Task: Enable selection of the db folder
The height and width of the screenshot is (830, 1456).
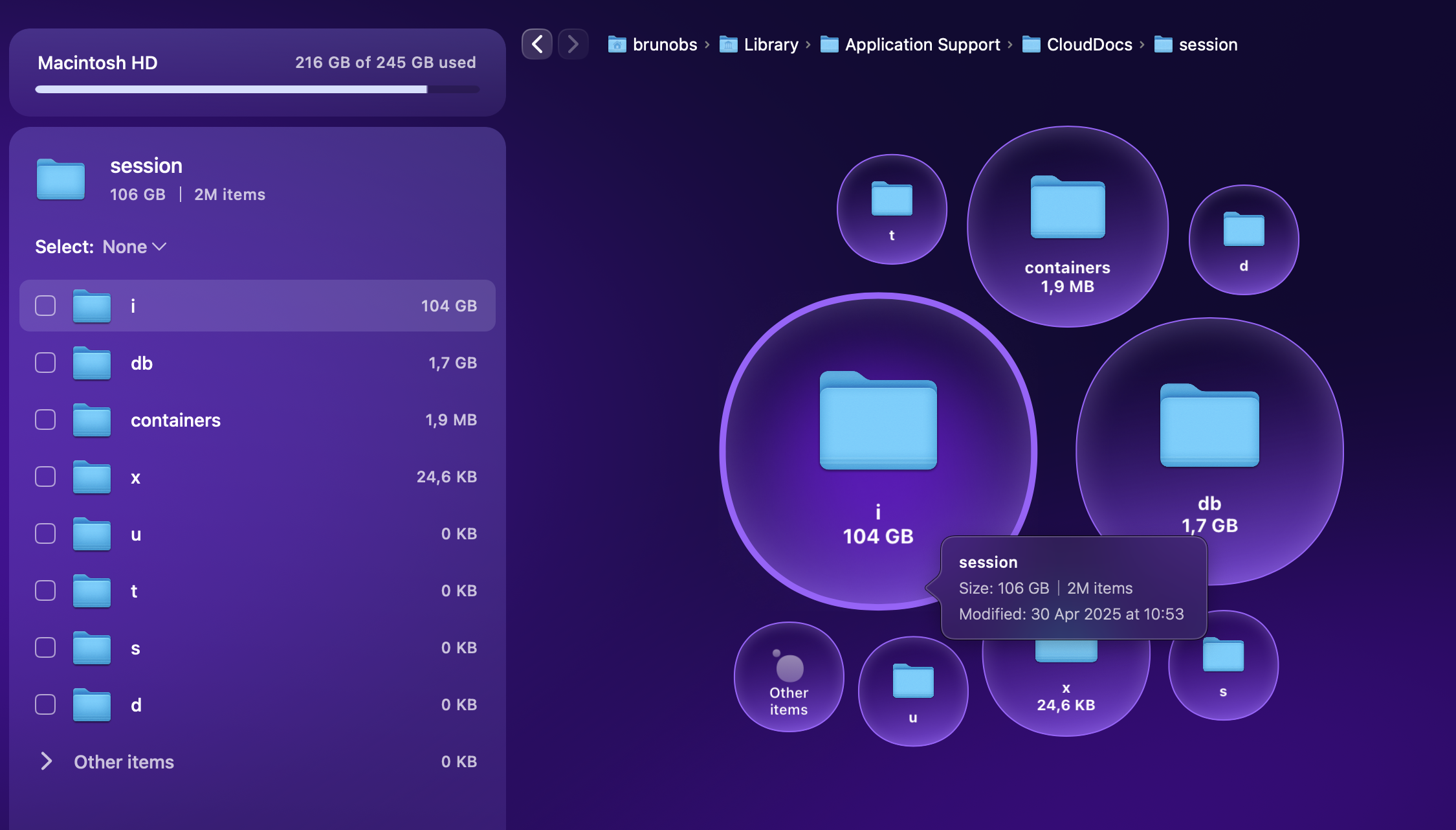Action: (45, 363)
